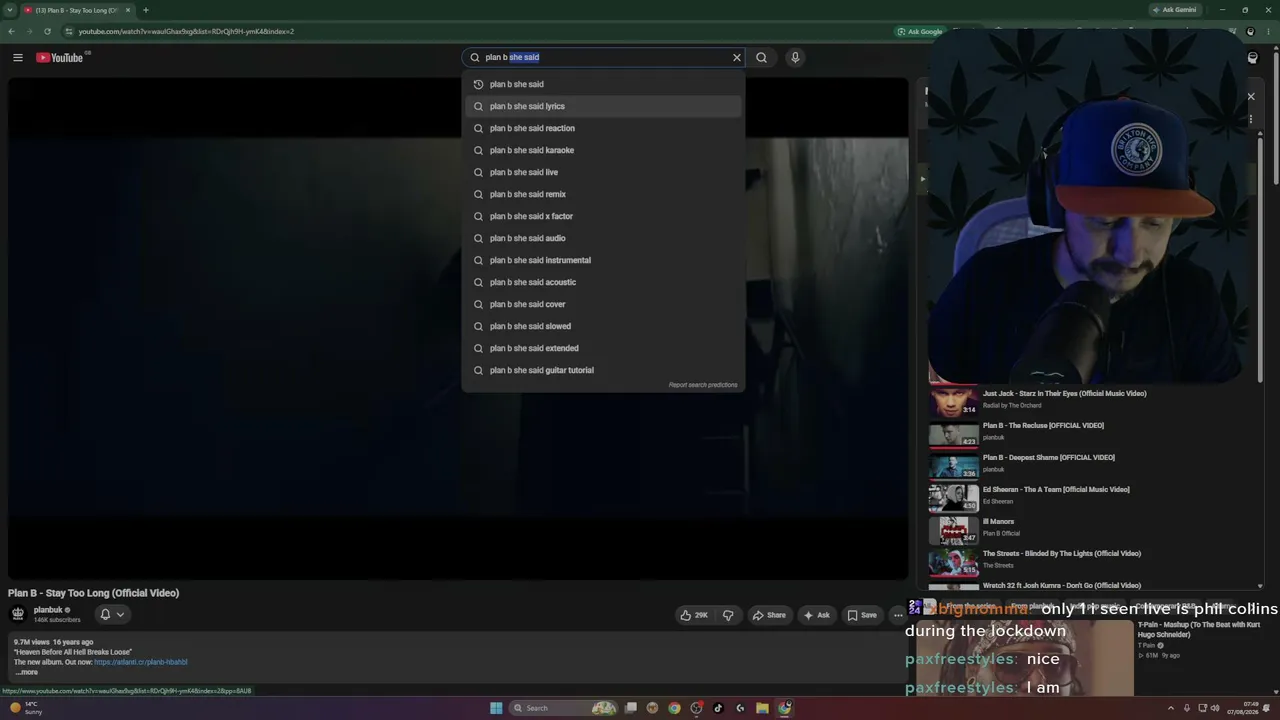Image resolution: width=1280 pixels, height=720 pixels.
Task: Choose suggestion 'plan b she said karaoke'
Action: tap(603, 150)
